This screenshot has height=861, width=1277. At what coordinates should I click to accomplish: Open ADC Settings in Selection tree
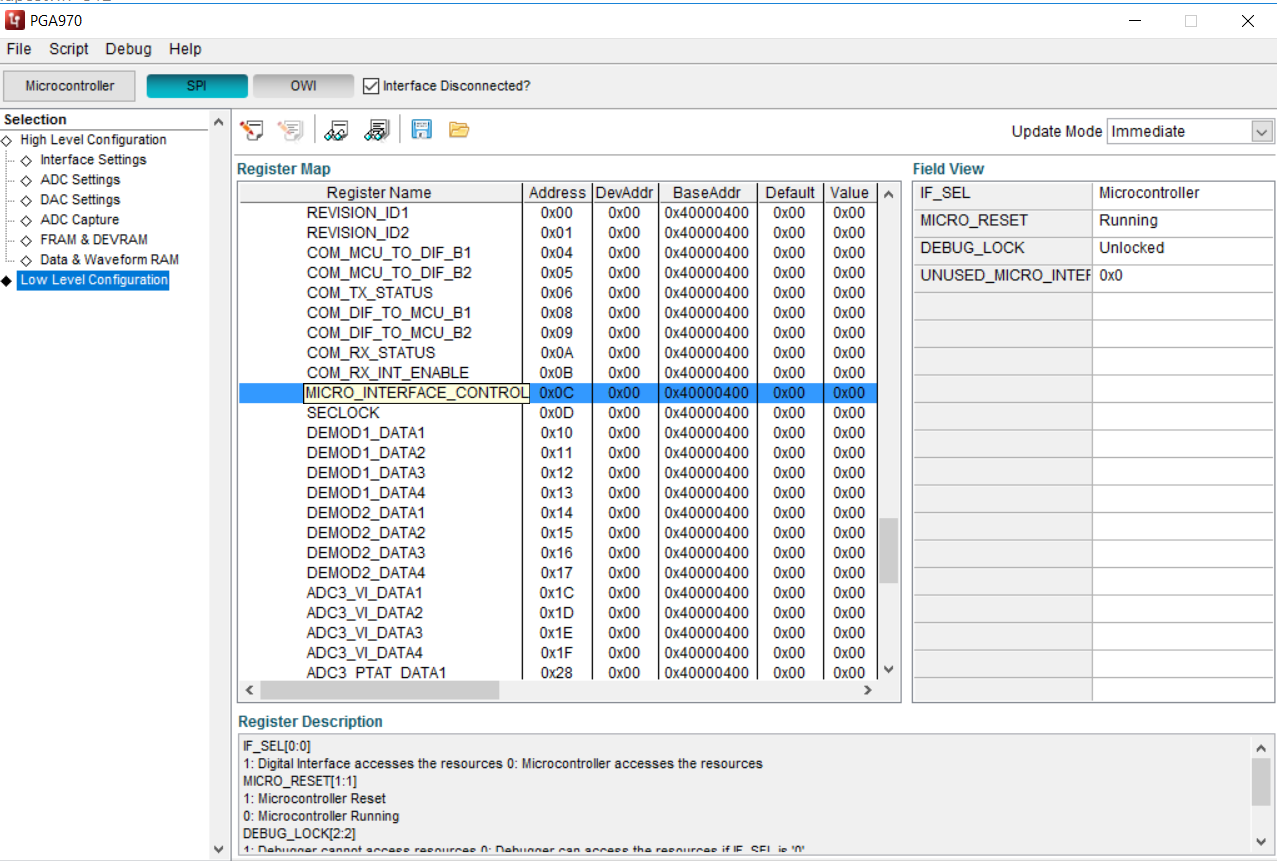[80, 180]
